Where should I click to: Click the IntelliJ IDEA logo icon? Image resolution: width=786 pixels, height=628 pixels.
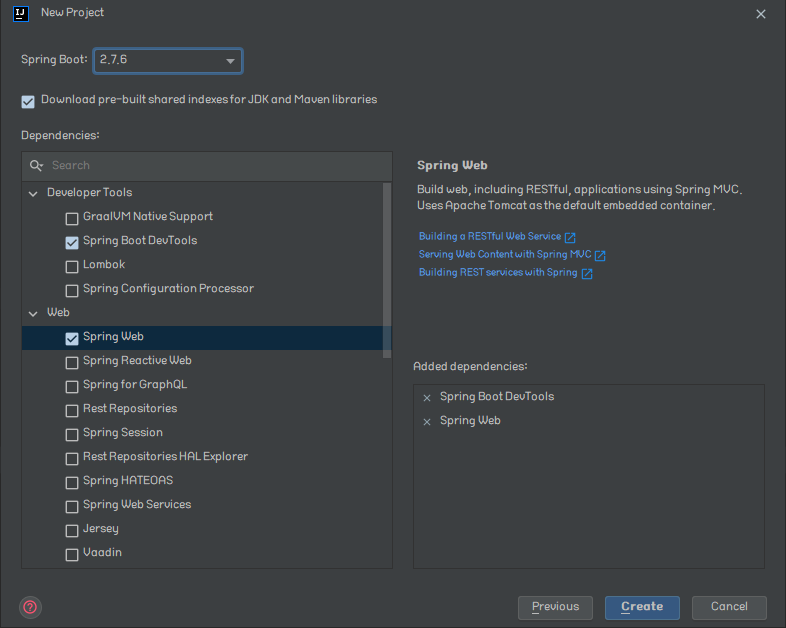[x=21, y=14]
